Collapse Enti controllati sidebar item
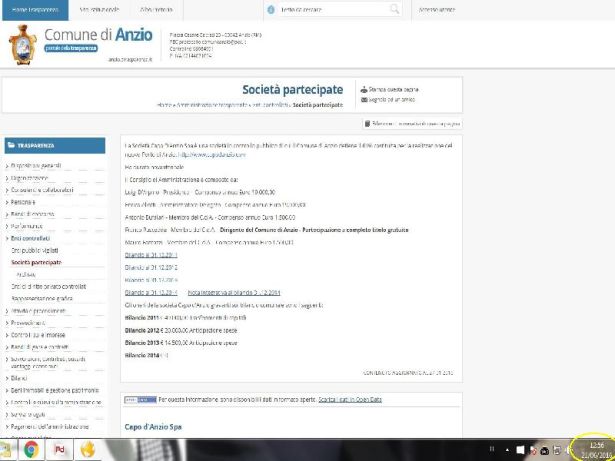The height and width of the screenshot is (461, 615). [x=30, y=239]
